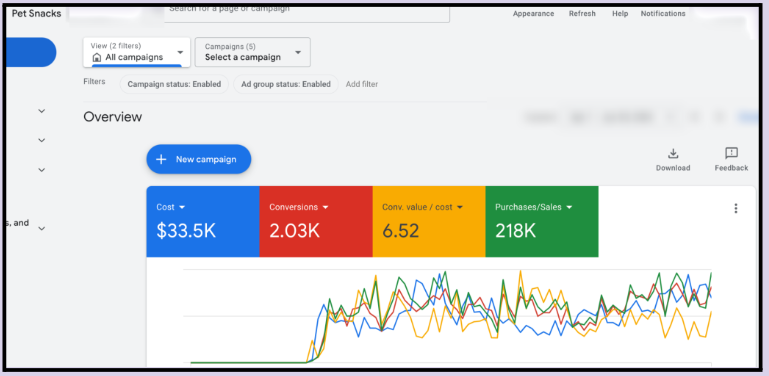
Task: Click the highlighted blue sidebar pill button
Action: [30, 52]
